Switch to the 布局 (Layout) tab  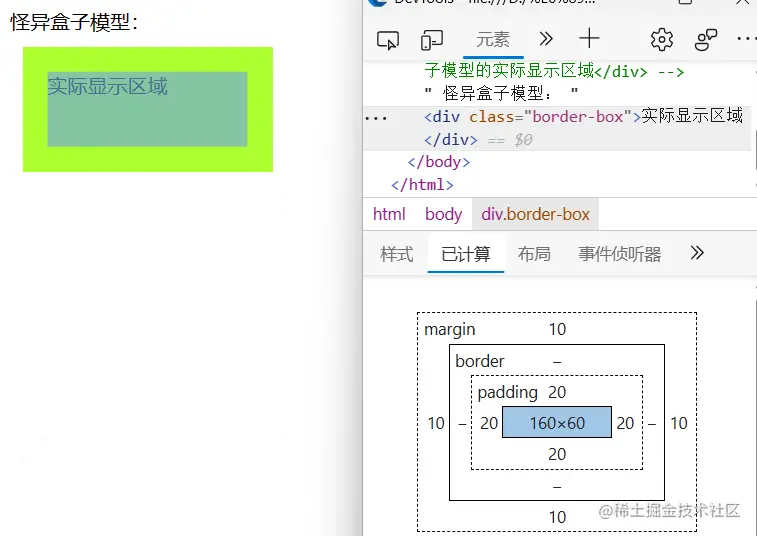coord(534,254)
